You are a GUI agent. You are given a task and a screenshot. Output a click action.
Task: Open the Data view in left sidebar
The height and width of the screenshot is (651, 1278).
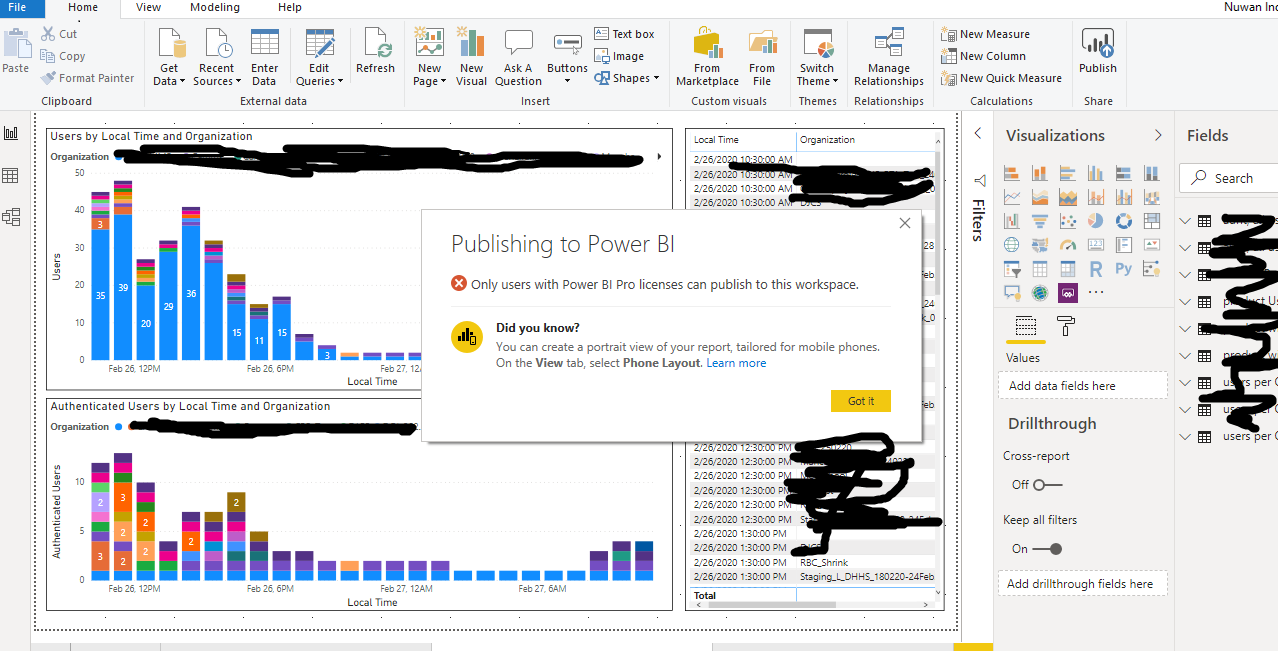[12, 176]
